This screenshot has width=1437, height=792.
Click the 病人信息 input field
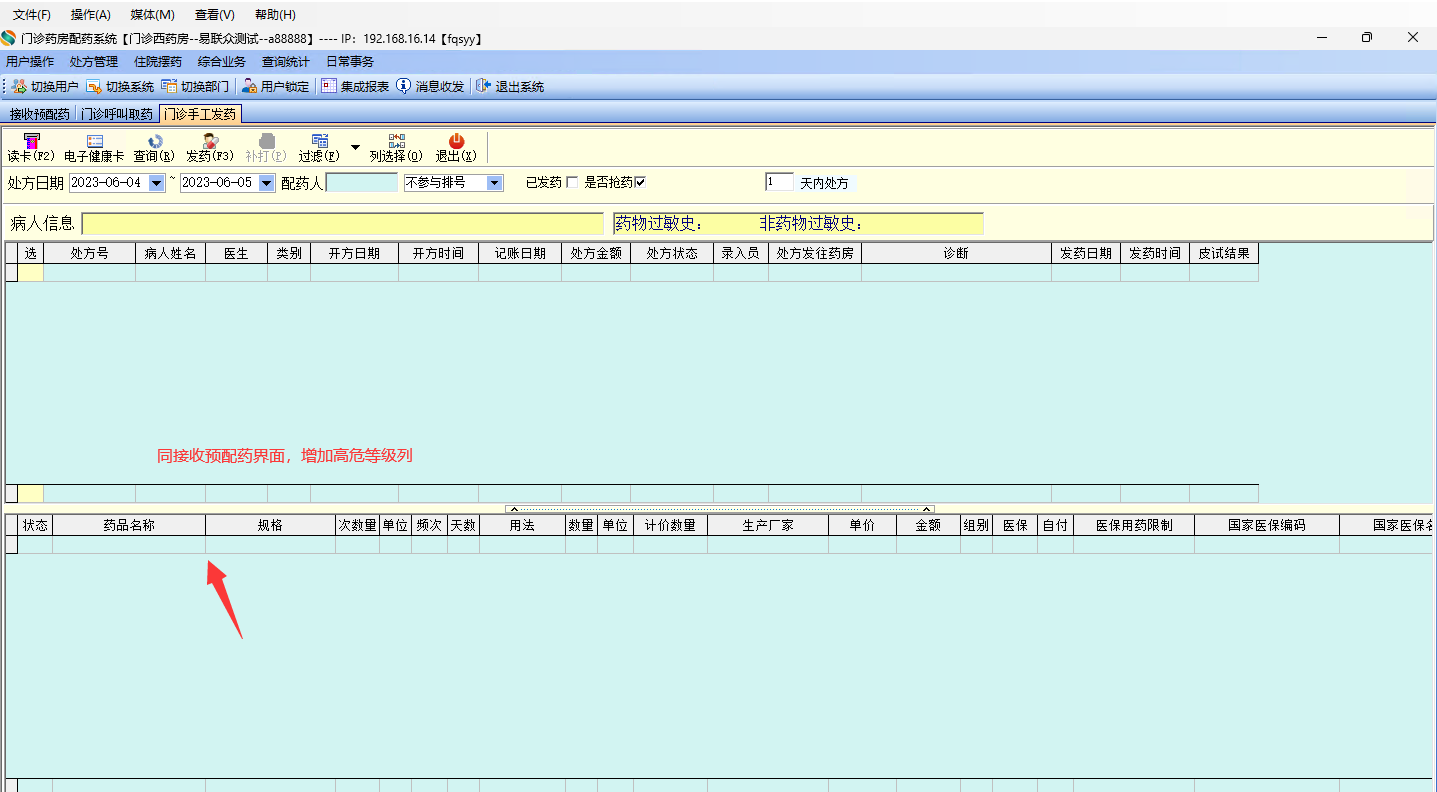[x=343, y=223]
